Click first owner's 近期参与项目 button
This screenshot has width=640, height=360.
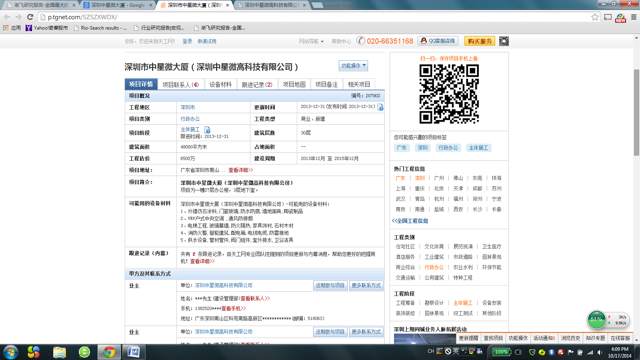(330, 285)
